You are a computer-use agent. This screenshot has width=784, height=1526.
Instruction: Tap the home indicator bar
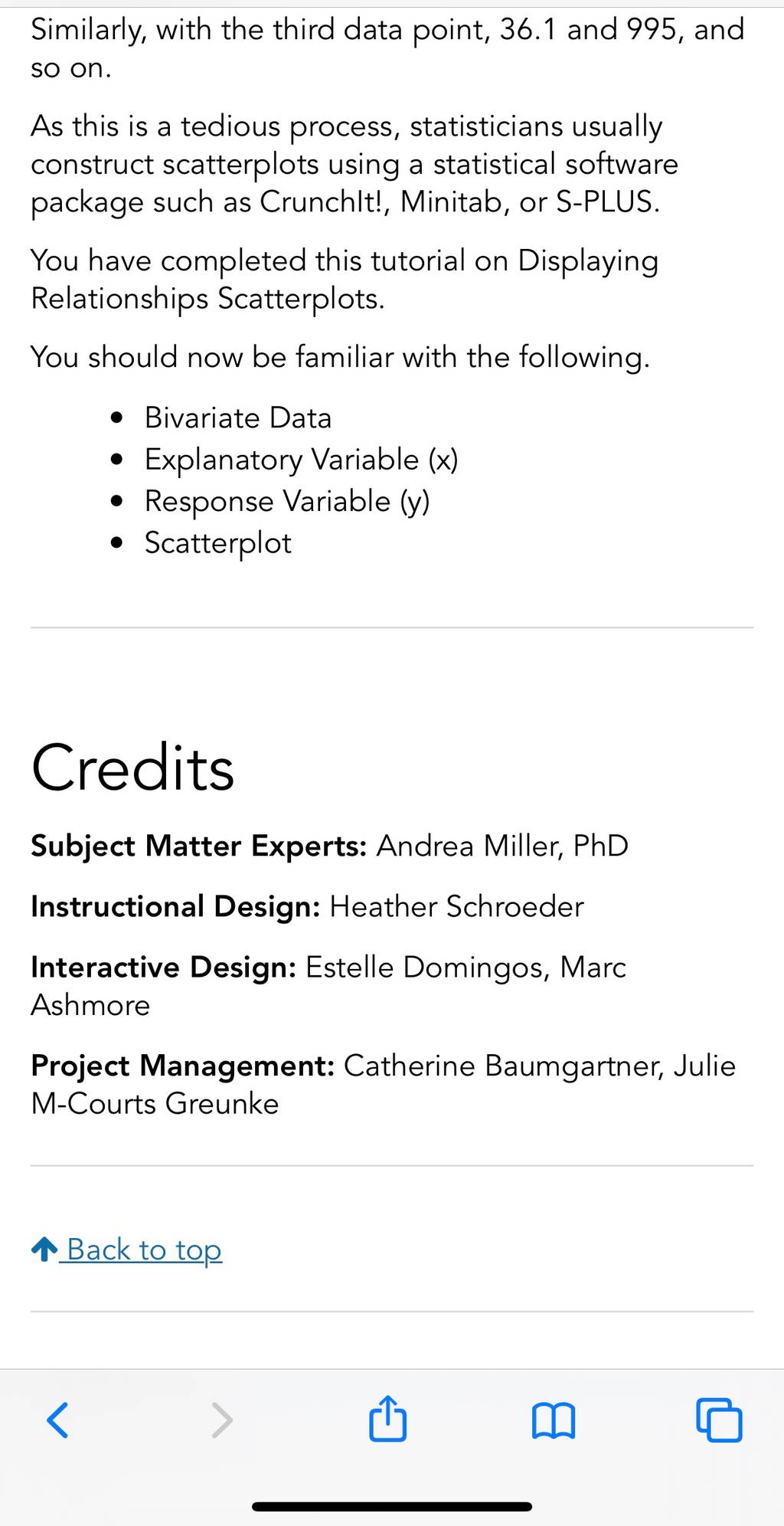click(392, 1506)
